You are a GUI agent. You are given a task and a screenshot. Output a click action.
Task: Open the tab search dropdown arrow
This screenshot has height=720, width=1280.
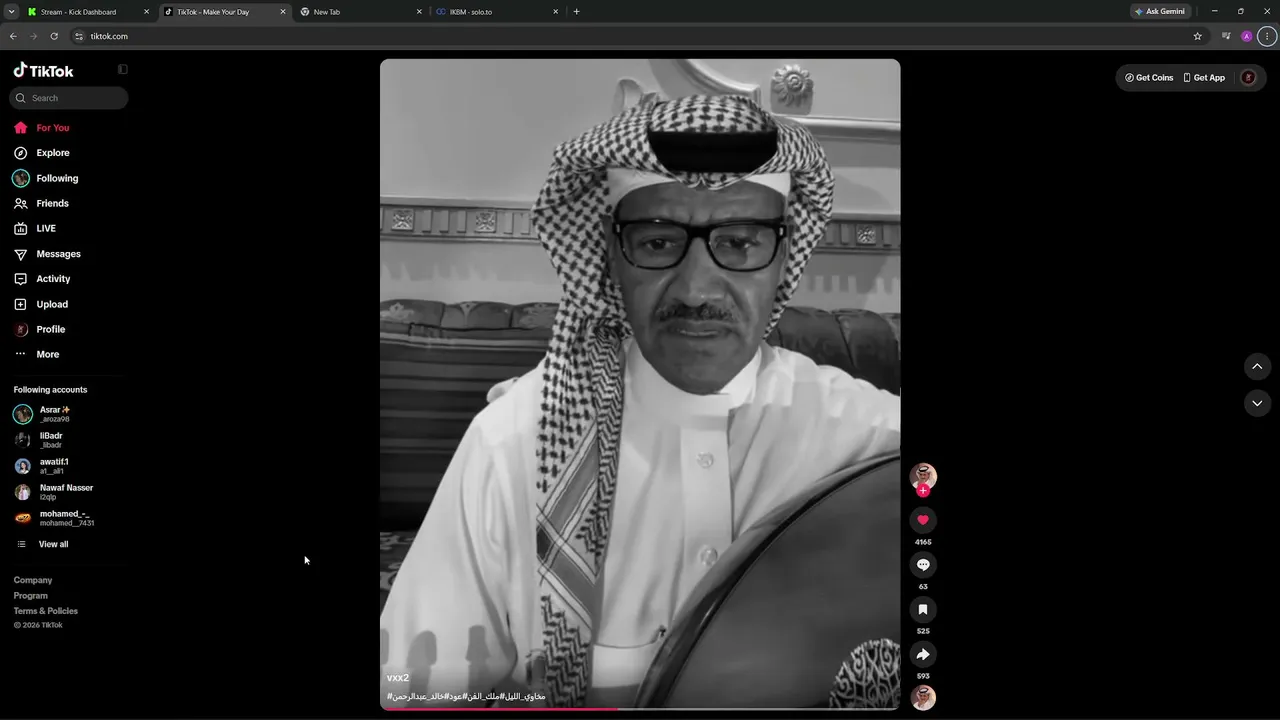point(11,12)
